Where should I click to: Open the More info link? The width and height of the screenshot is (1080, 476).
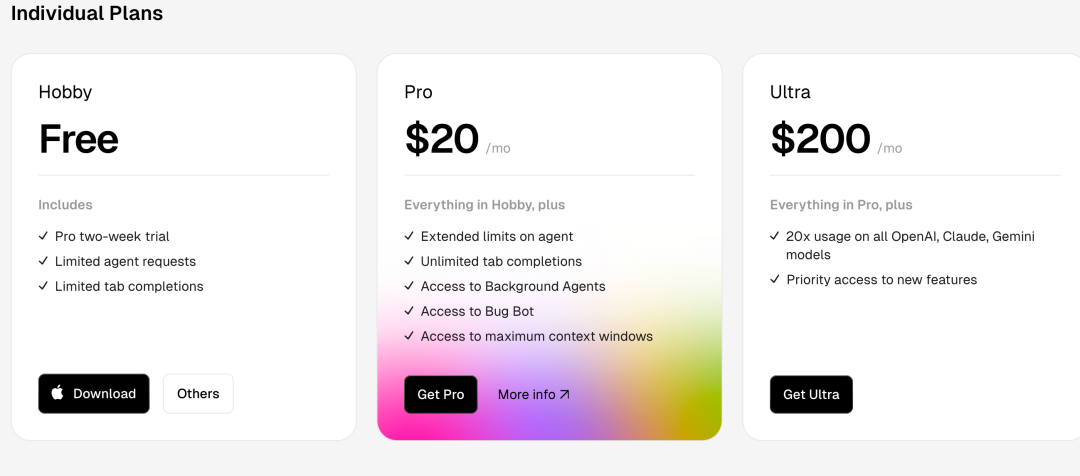tap(534, 395)
